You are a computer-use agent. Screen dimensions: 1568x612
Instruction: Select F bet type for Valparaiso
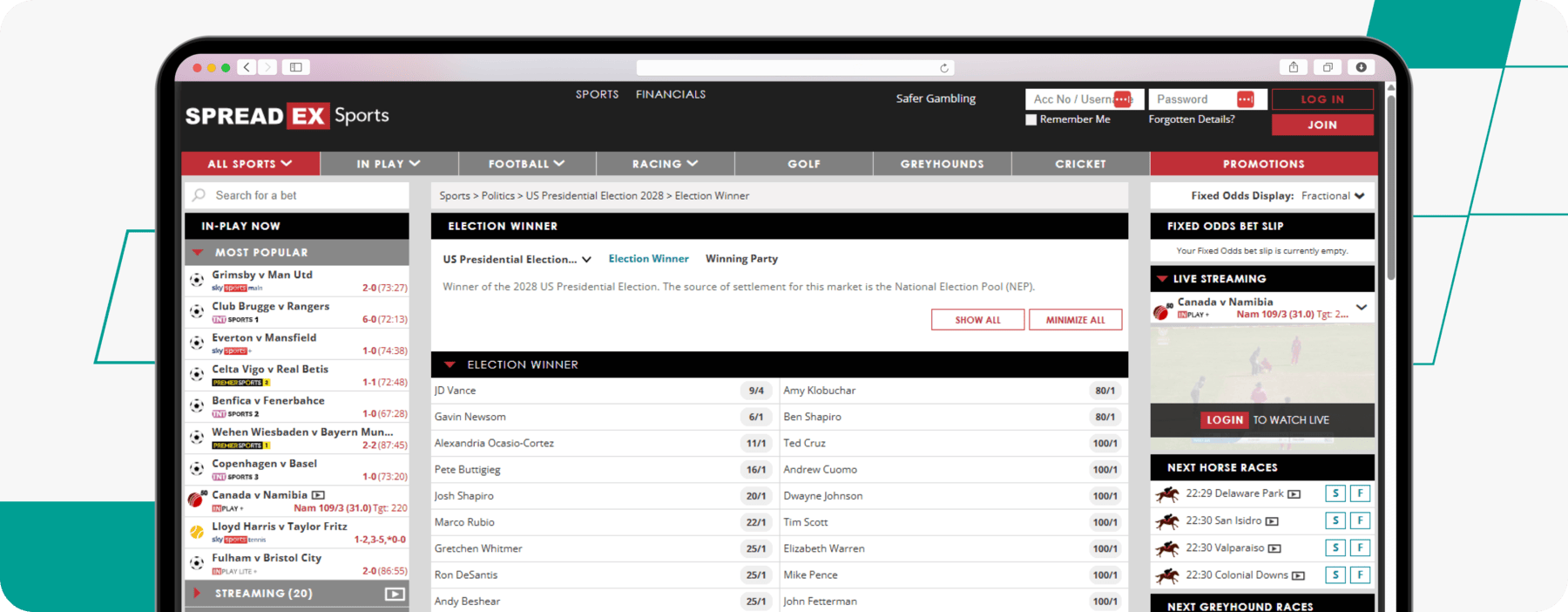click(x=1360, y=547)
